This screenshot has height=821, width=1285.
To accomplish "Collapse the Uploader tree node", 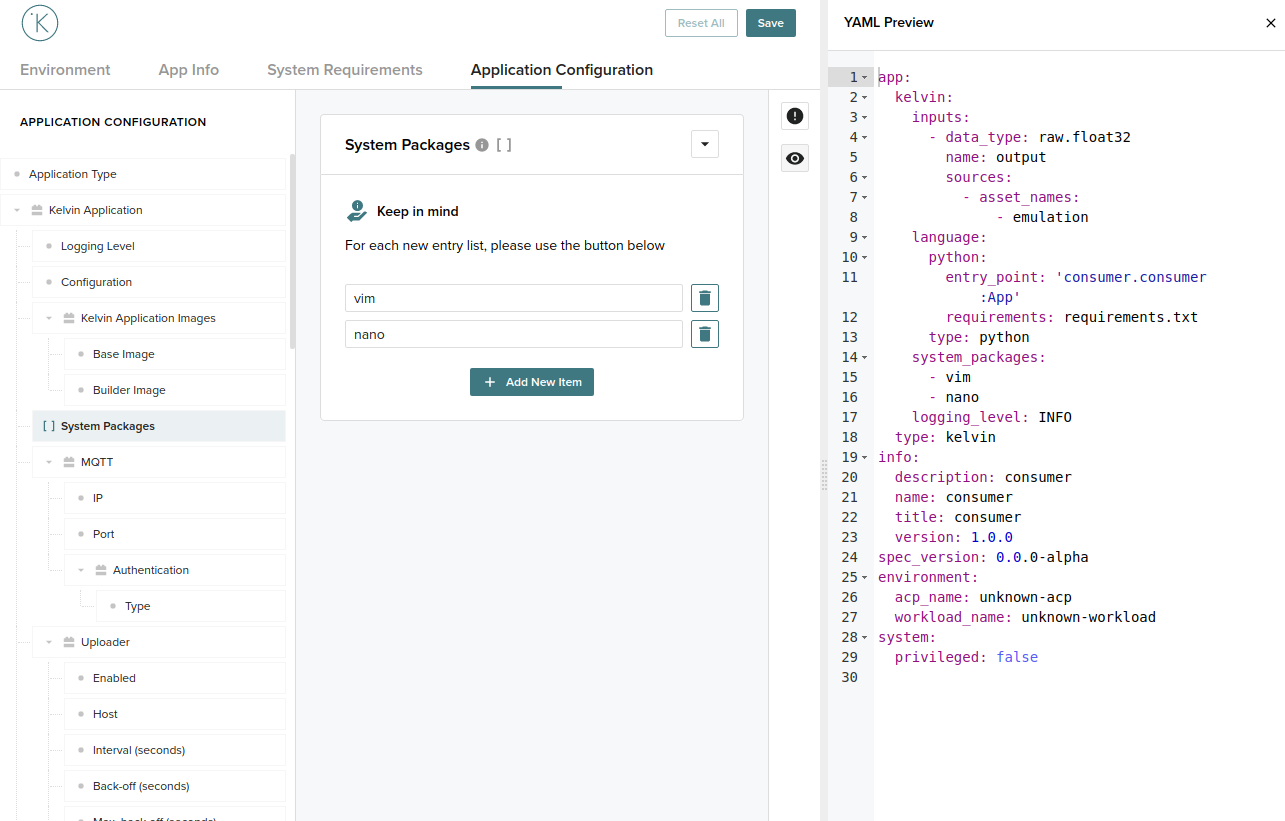I will pos(49,642).
